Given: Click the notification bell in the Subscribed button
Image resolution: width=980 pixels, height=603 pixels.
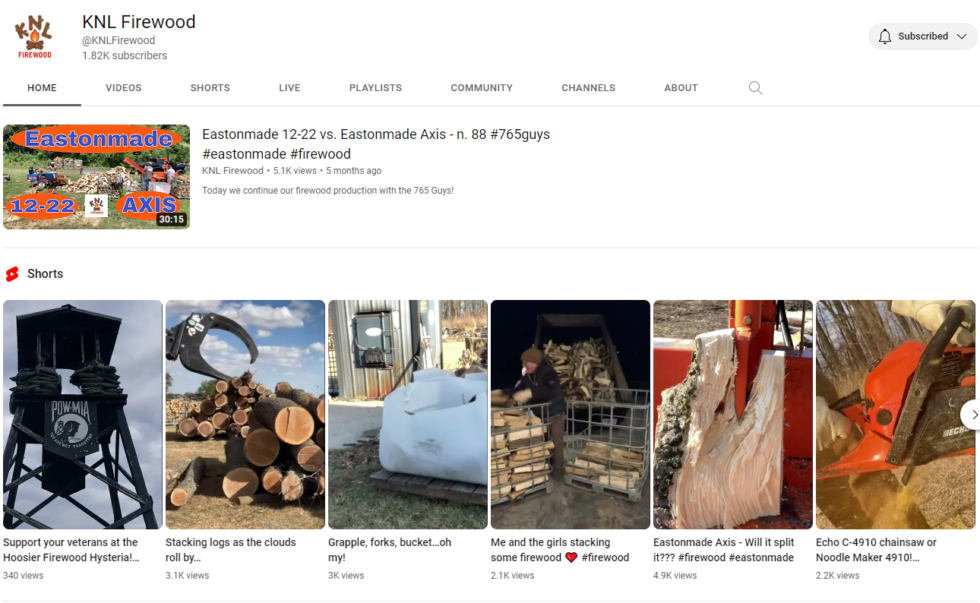Looking at the screenshot, I should [x=885, y=36].
